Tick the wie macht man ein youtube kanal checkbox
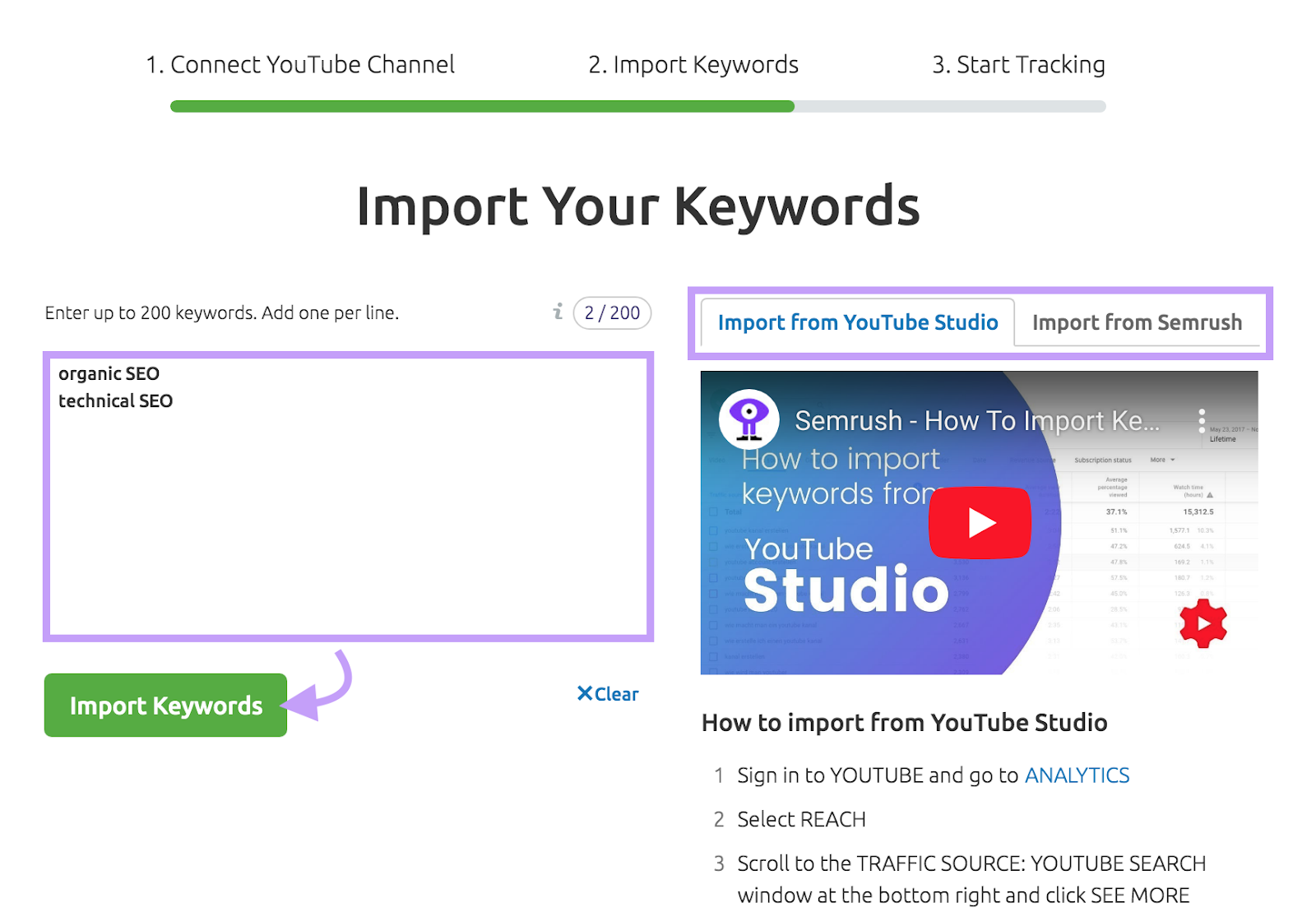Viewport: 1316px width, 921px height. tap(713, 625)
